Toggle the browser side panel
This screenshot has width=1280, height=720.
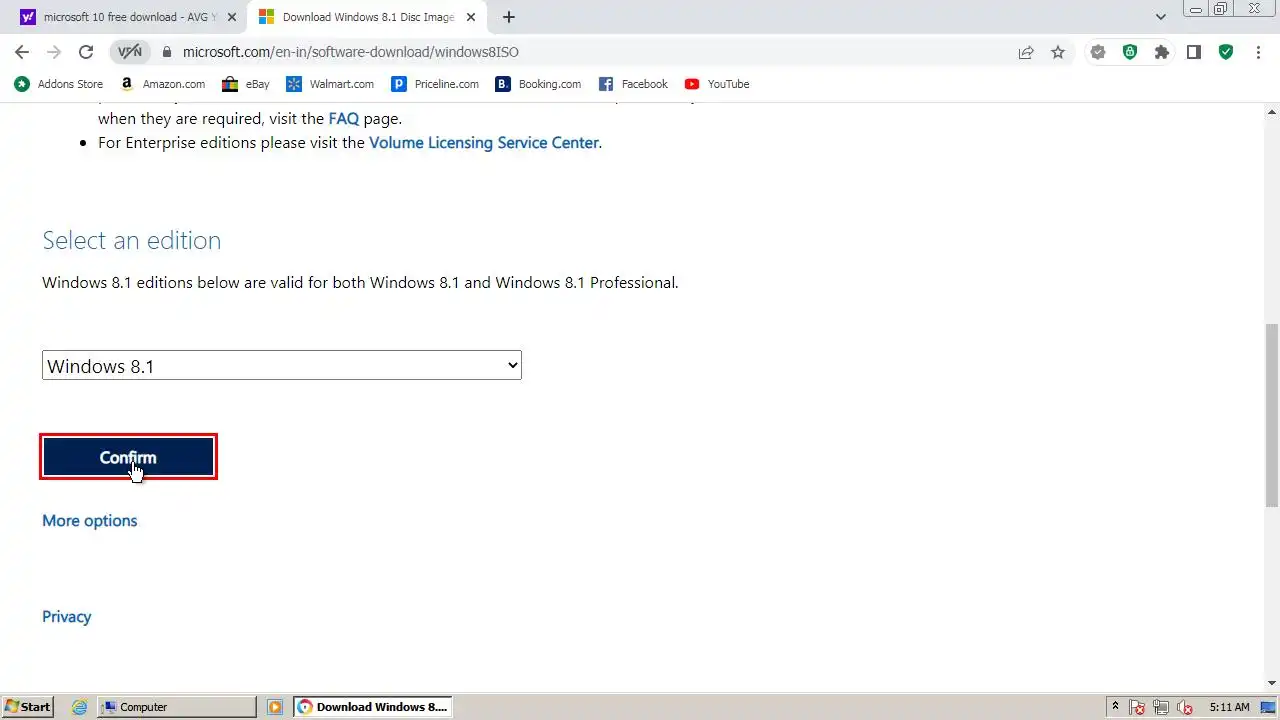tap(1194, 52)
